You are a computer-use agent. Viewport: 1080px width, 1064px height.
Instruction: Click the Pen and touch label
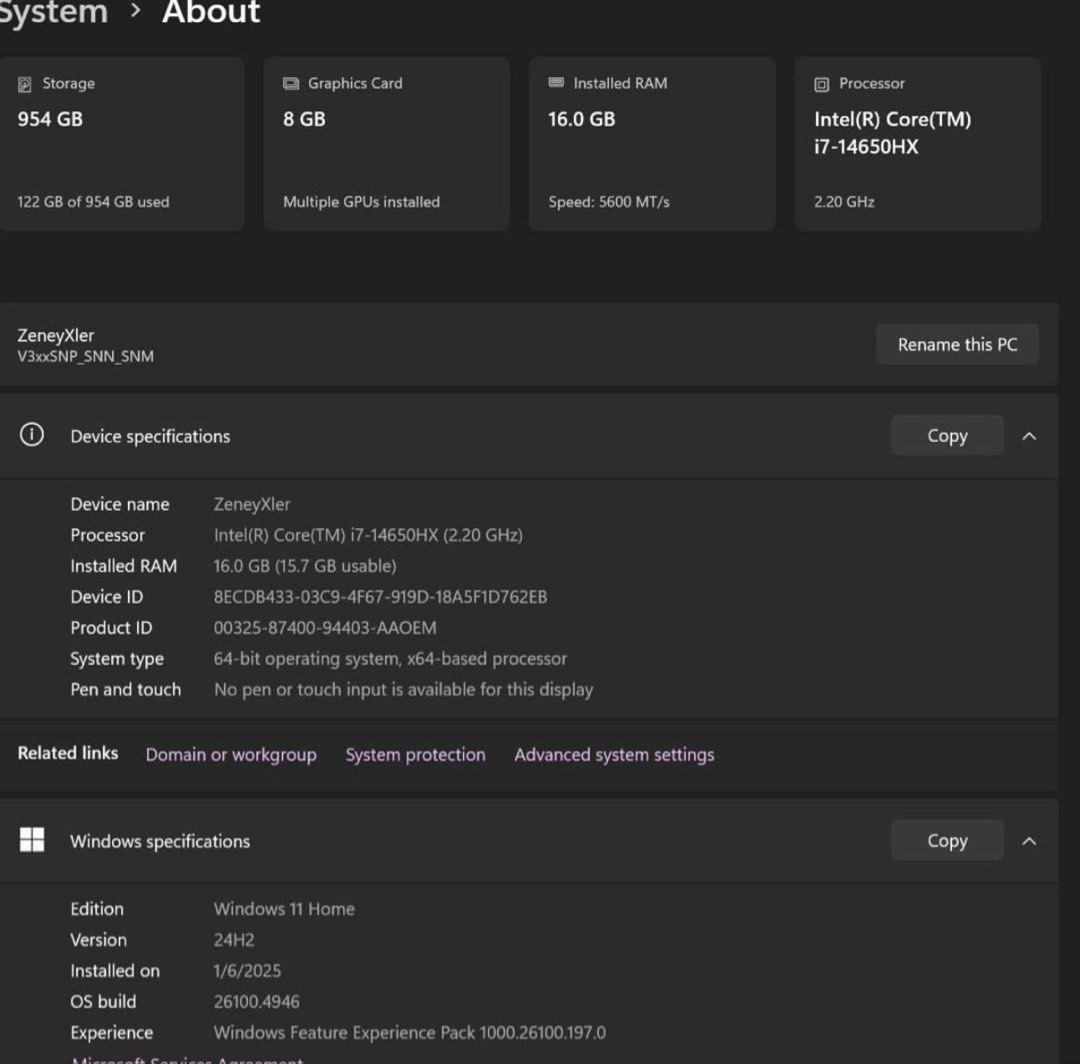(x=125, y=689)
